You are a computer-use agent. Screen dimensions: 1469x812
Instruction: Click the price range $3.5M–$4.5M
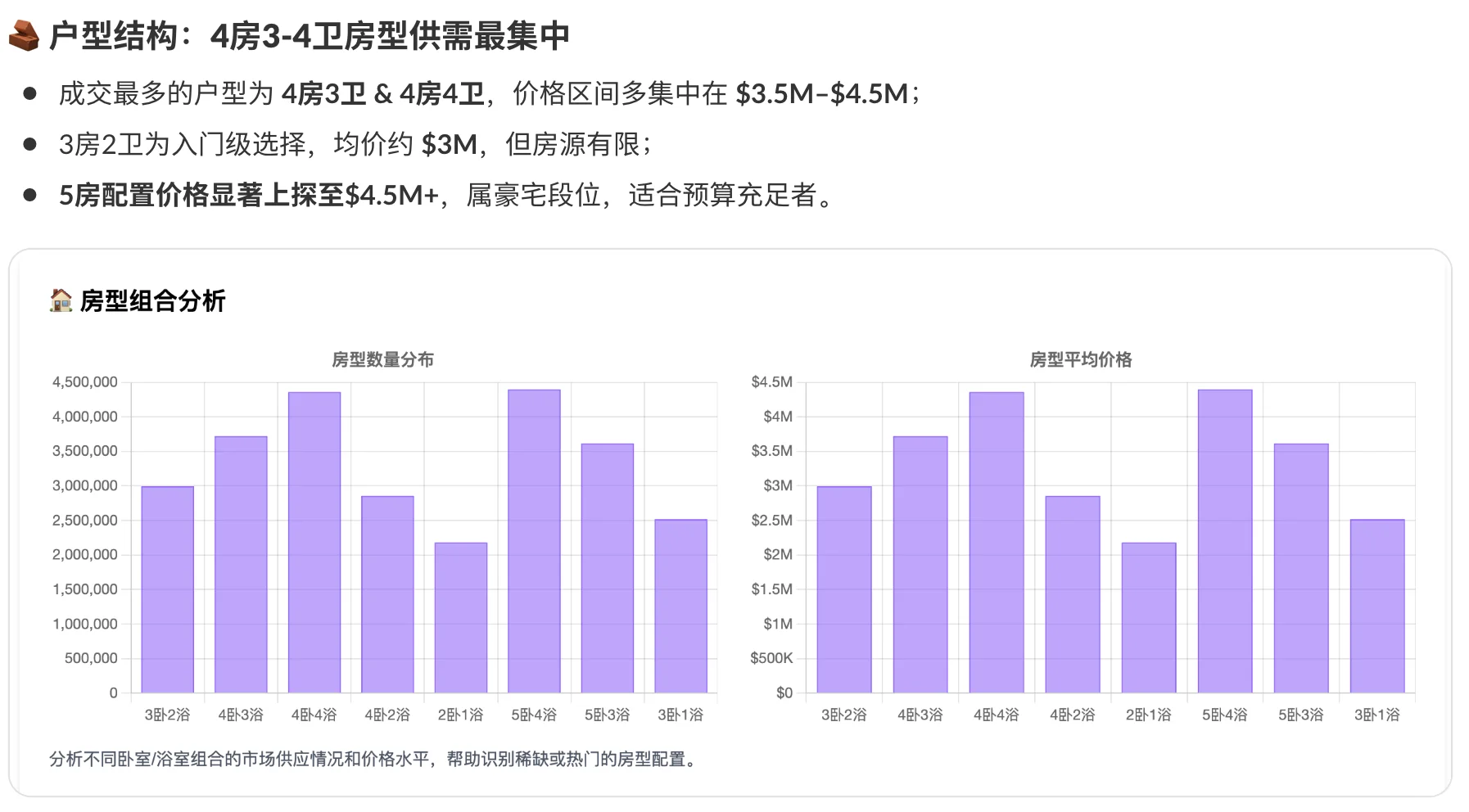pos(822,93)
